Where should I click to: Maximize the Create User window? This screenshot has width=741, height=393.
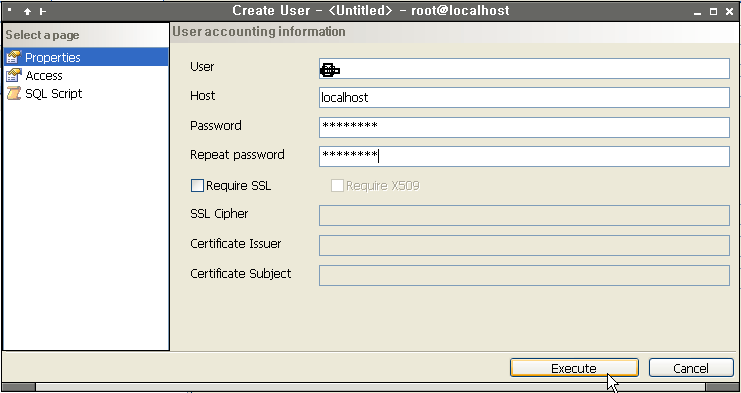(x=713, y=11)
